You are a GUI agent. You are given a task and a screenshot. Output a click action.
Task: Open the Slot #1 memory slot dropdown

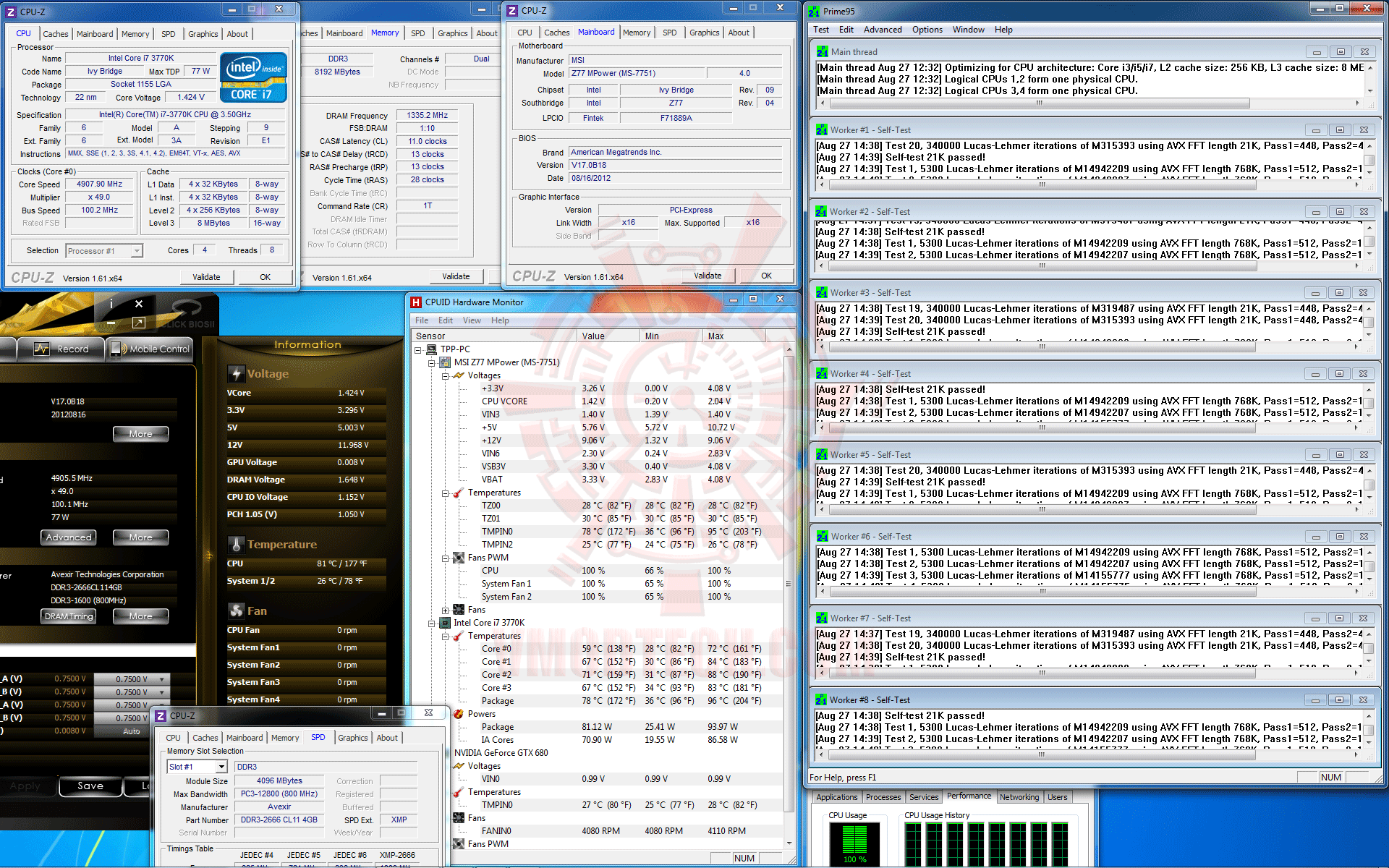(221, 767)
